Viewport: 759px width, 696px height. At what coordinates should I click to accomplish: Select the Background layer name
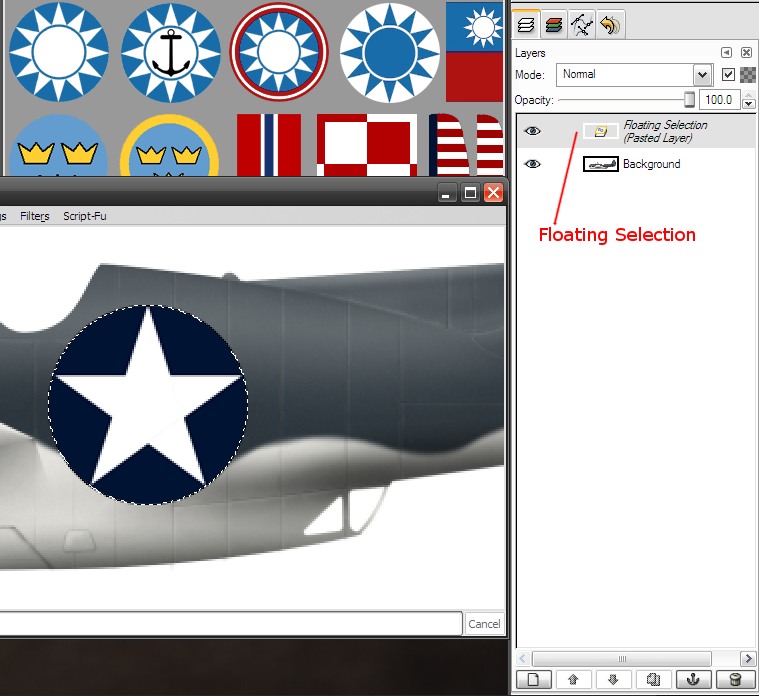point(652,164)
